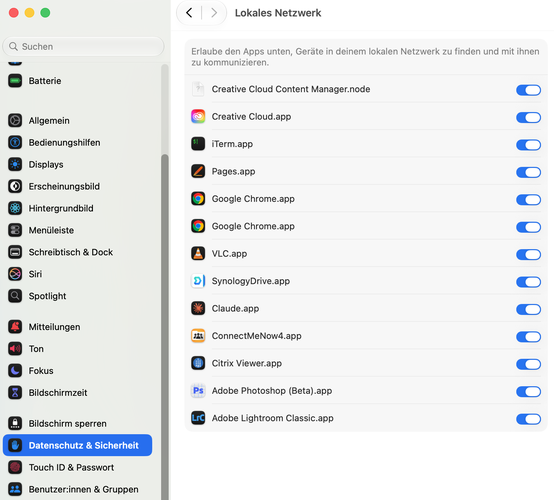Image resolution: width=554 pixels, height=500 pixels.
Task: Click the 'Erlaube den Apps unten' description text
Action: click(x=365, y=57)
